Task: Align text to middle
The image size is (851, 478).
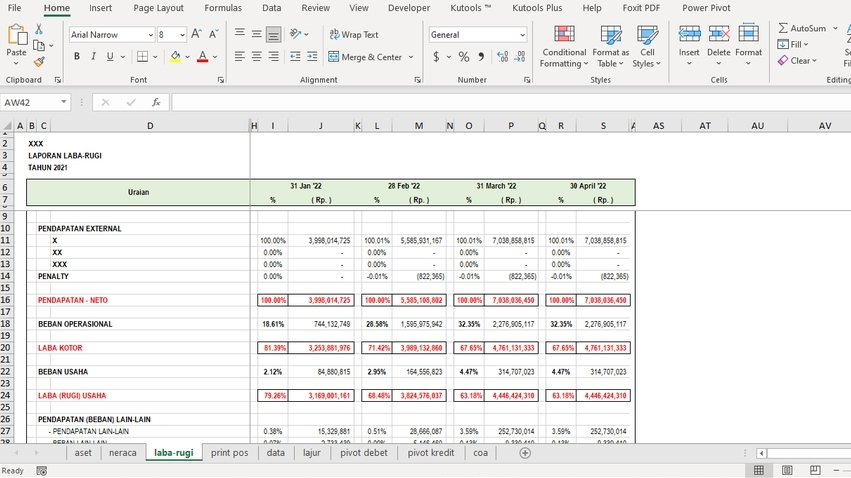Action: (x=257, y=34)
